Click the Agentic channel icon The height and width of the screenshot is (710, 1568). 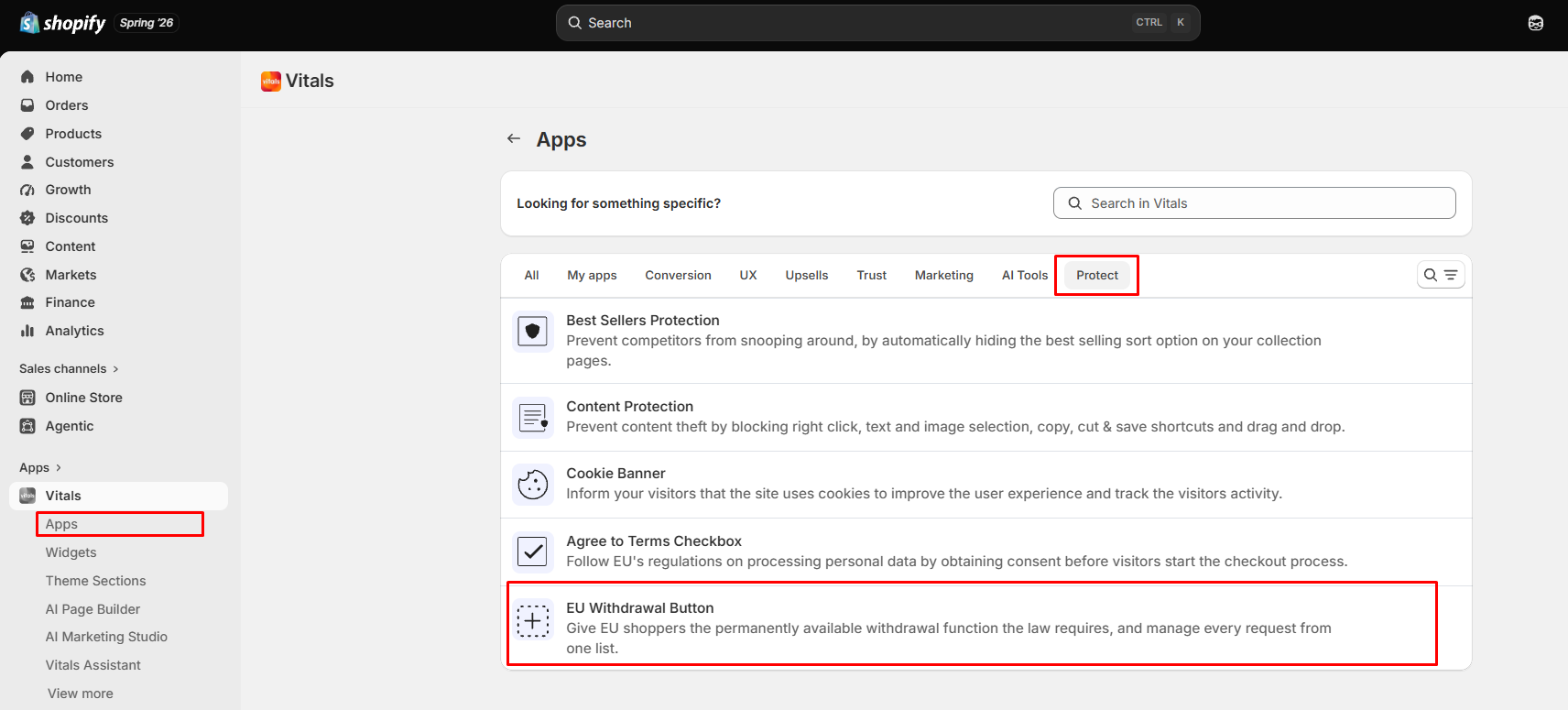pyautogui.click(x=27, y=426)
